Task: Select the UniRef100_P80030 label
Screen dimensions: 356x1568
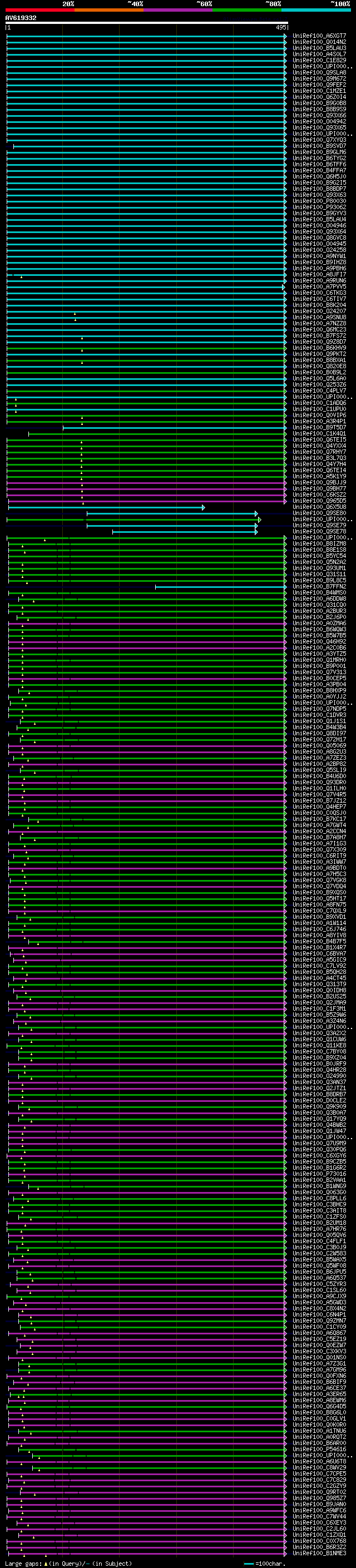Action: tap(319, 201)
